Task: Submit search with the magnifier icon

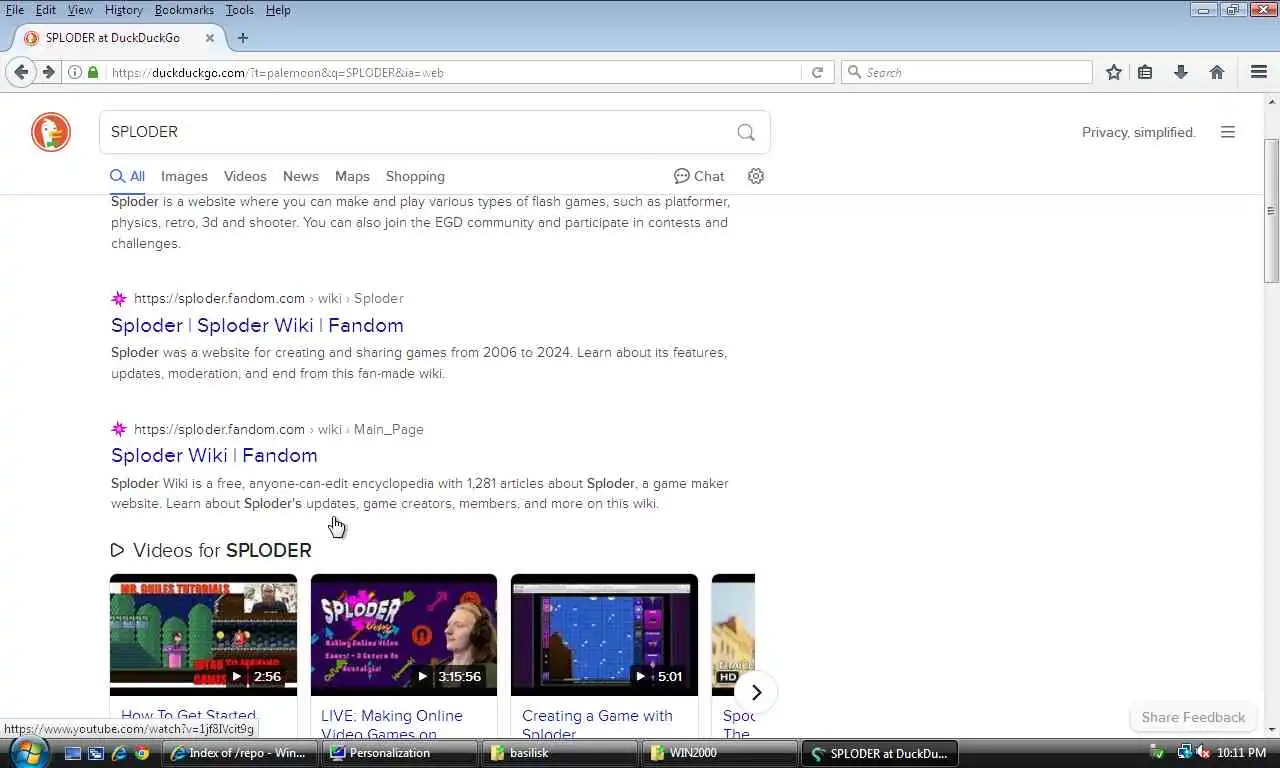Action: tap(746, 132)
